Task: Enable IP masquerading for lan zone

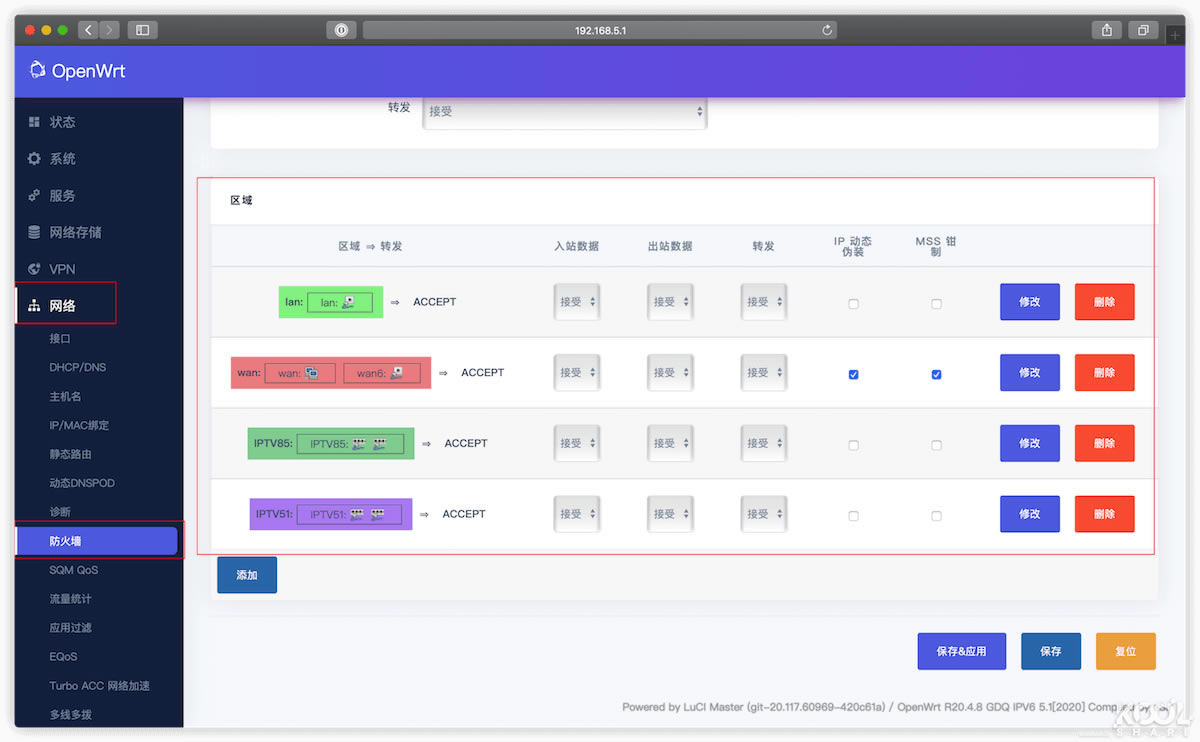Action: tap(853, 304)
